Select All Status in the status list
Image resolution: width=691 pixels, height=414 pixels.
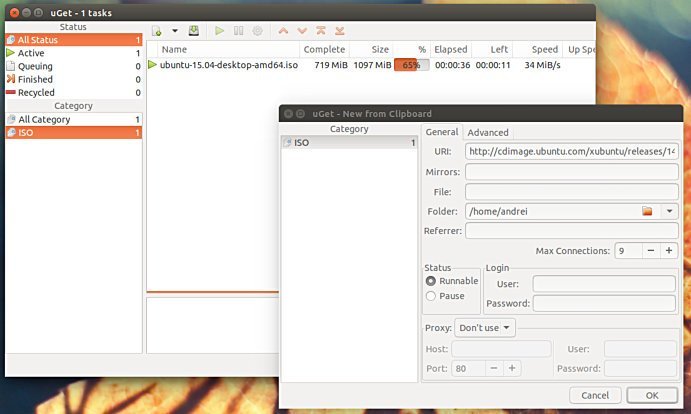(74, 40)
